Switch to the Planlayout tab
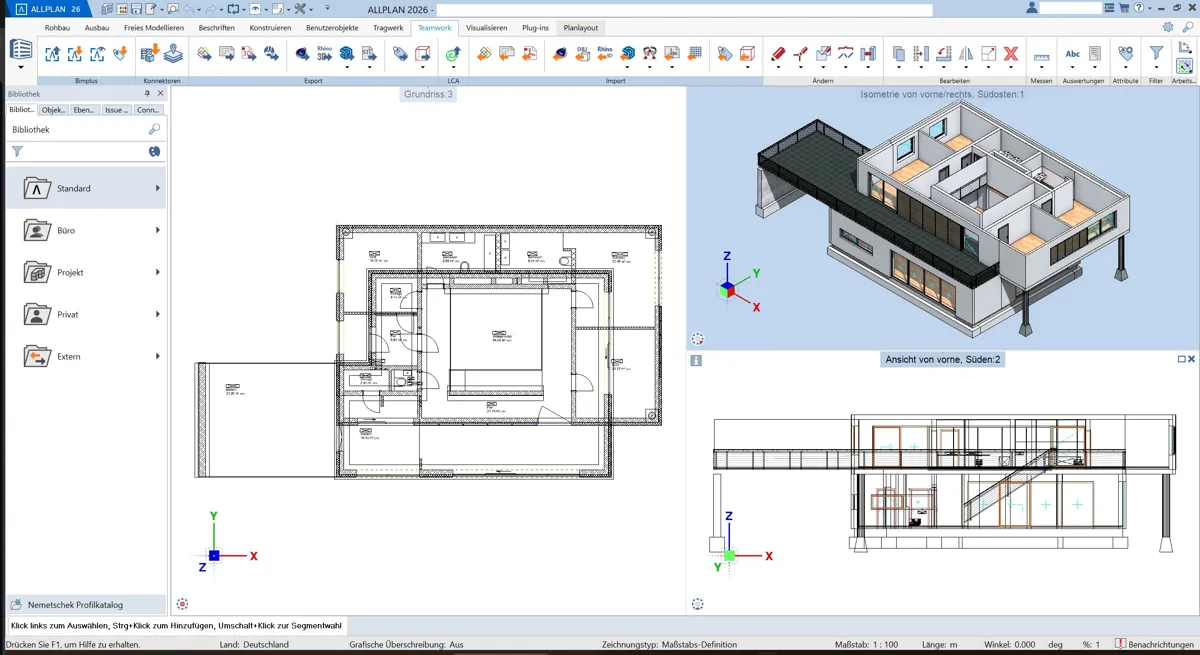1200x655 pixels. [x=581, y=28]
